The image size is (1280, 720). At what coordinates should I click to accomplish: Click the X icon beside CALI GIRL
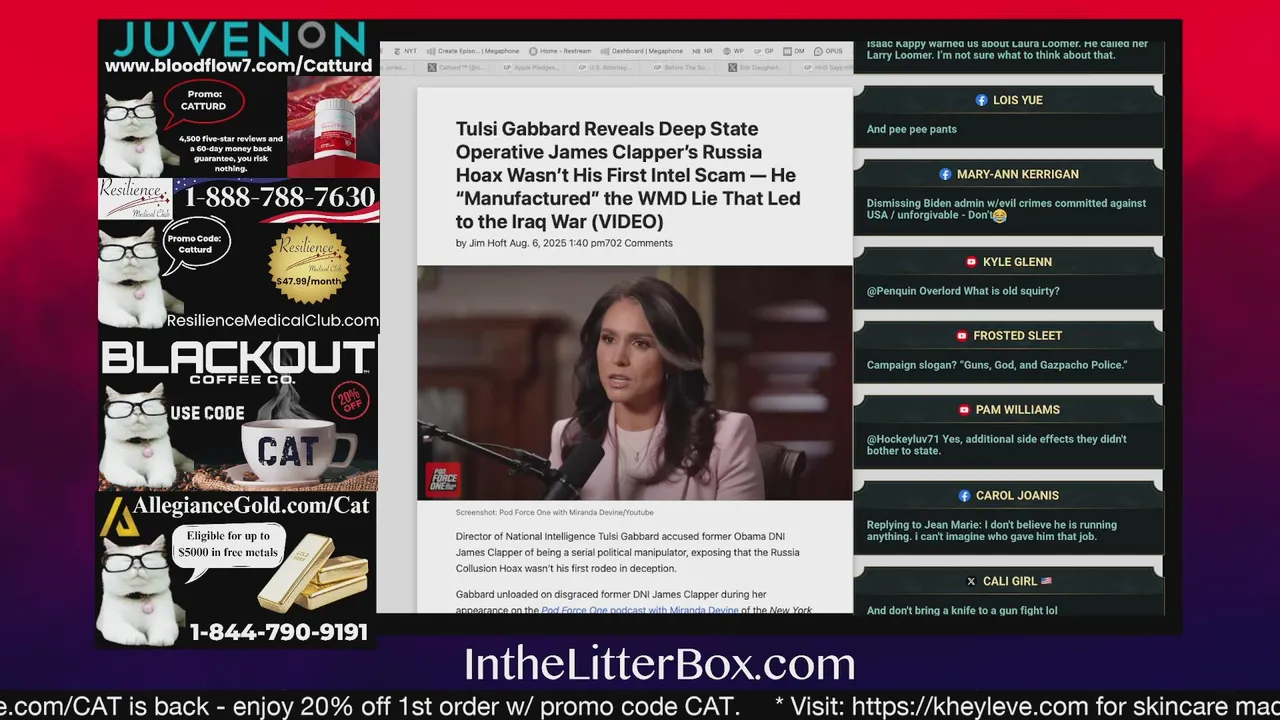[x=971, y=581]
